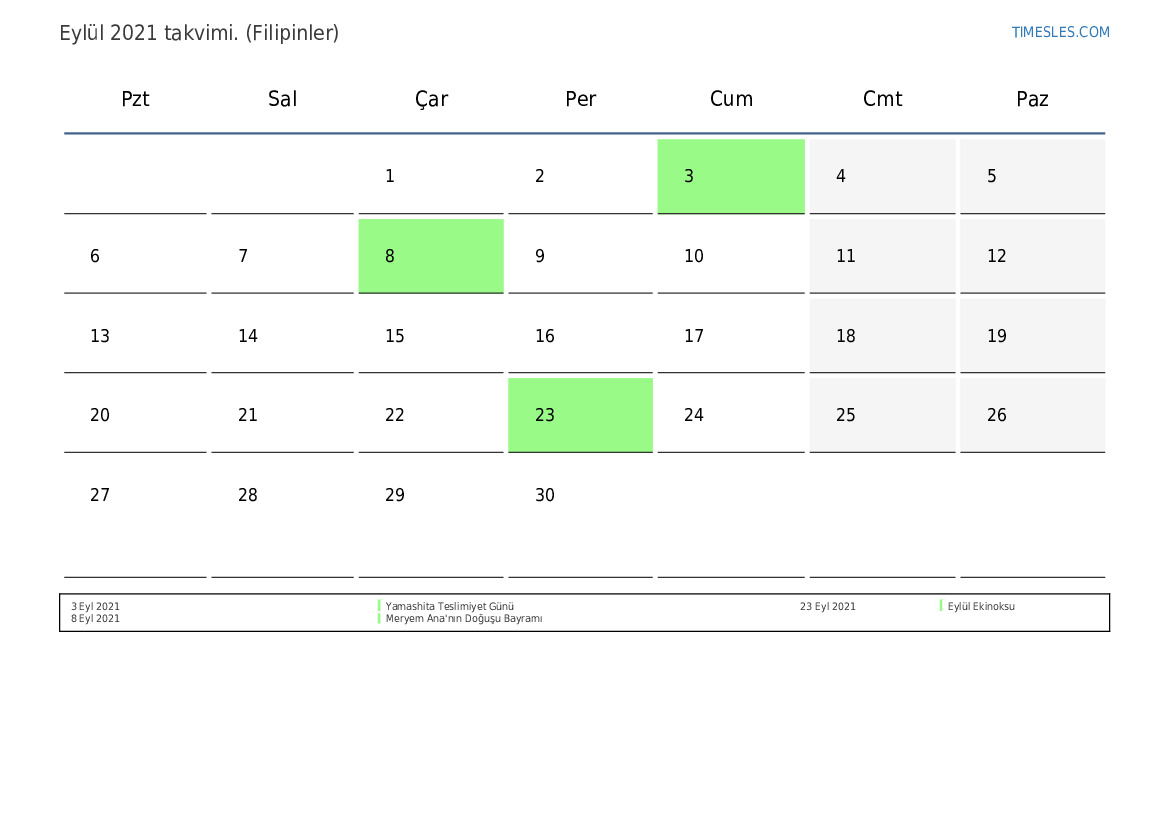Select the highlighted date 8
The image size is (1169, 827).
431,256
